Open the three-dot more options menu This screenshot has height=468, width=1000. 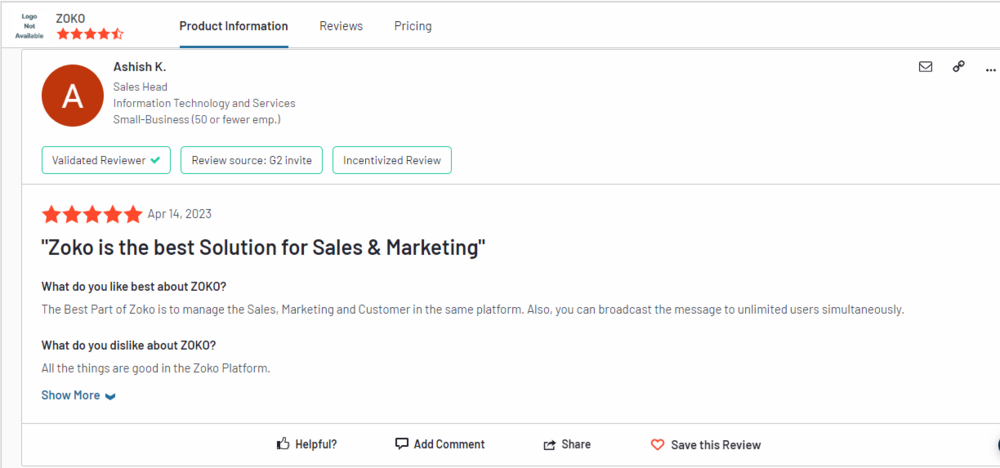(990, 68)
